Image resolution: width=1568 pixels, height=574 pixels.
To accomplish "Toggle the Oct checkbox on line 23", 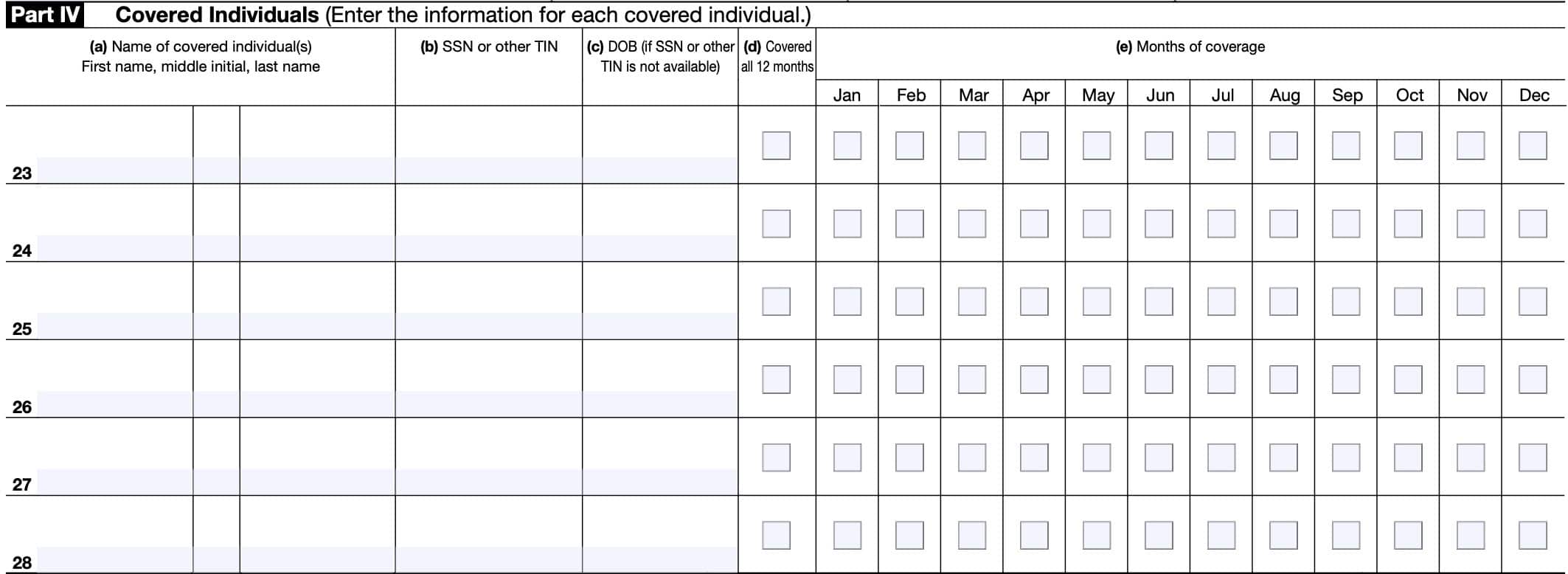I will tap(1408, 145).
